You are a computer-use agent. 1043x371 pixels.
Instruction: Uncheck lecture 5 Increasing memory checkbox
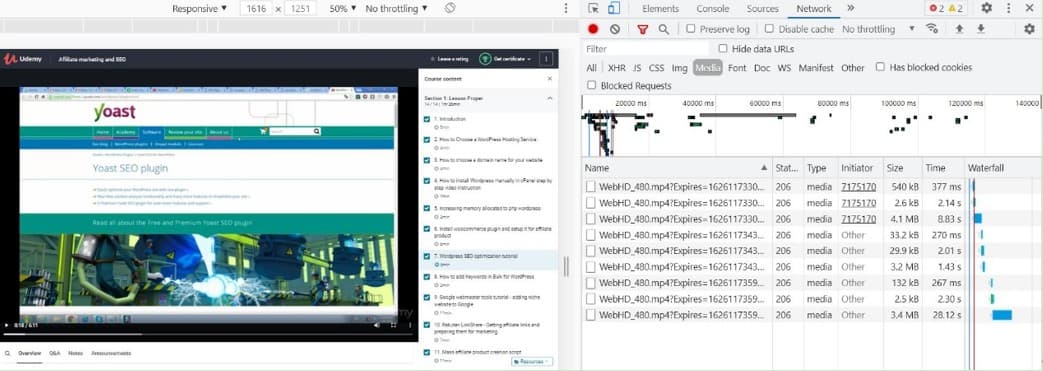pyautogui.click(x=427, y=208)
